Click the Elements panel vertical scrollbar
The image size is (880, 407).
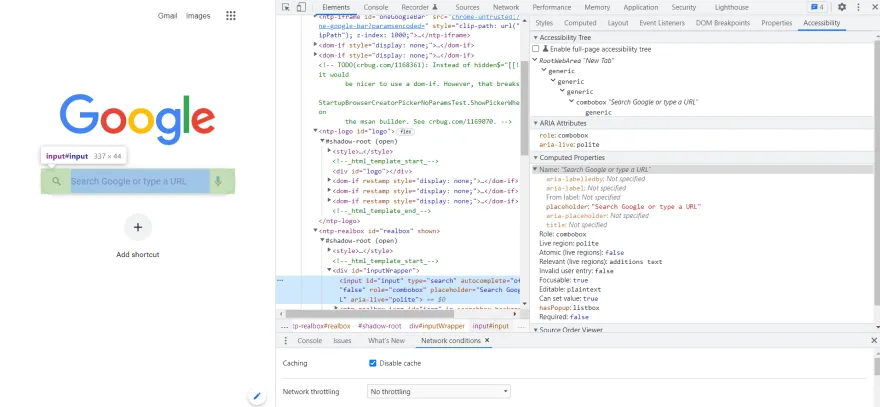[525, 107]
